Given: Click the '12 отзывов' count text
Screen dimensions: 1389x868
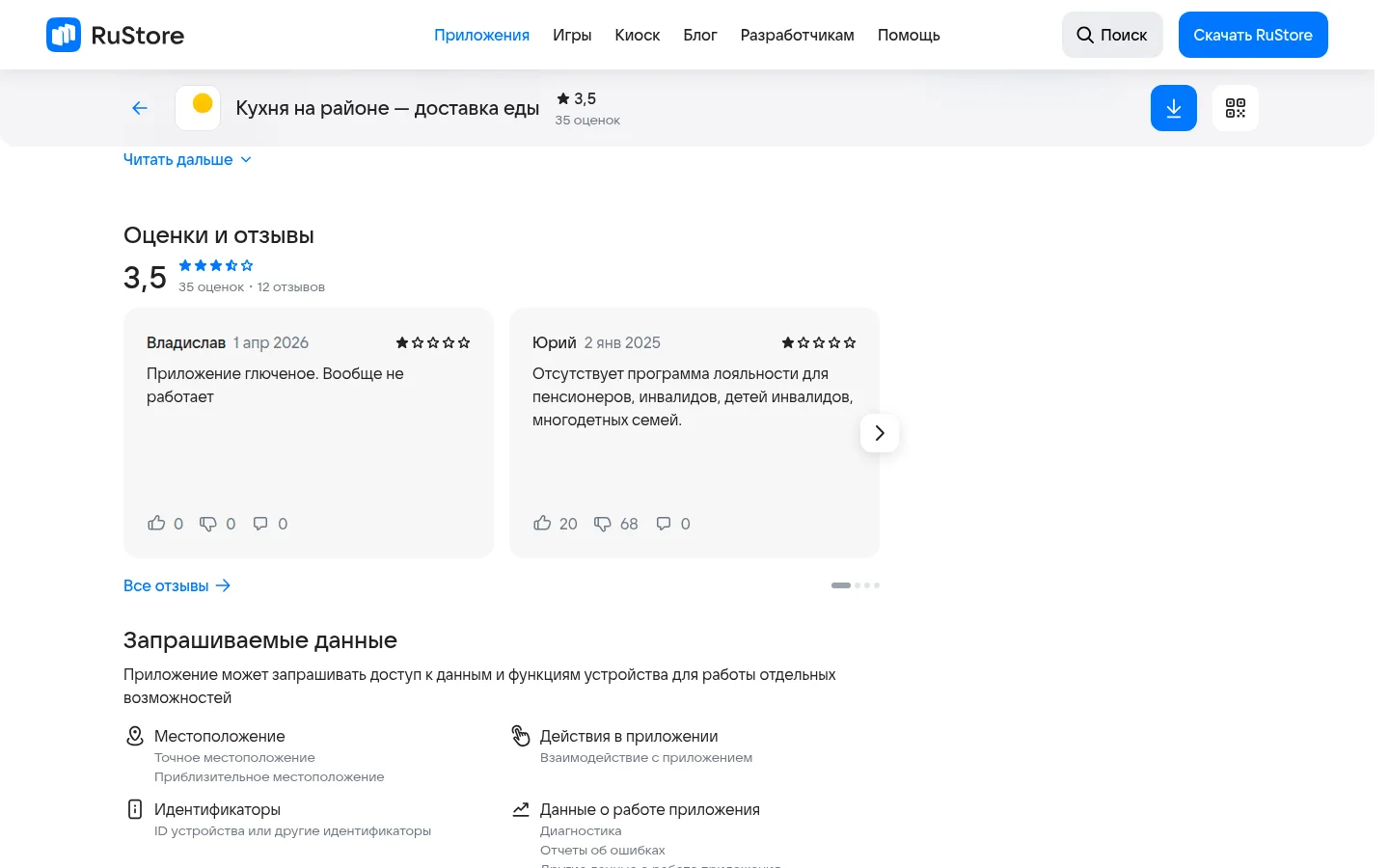Looking at the screenshot, I should tap(291, 287).
